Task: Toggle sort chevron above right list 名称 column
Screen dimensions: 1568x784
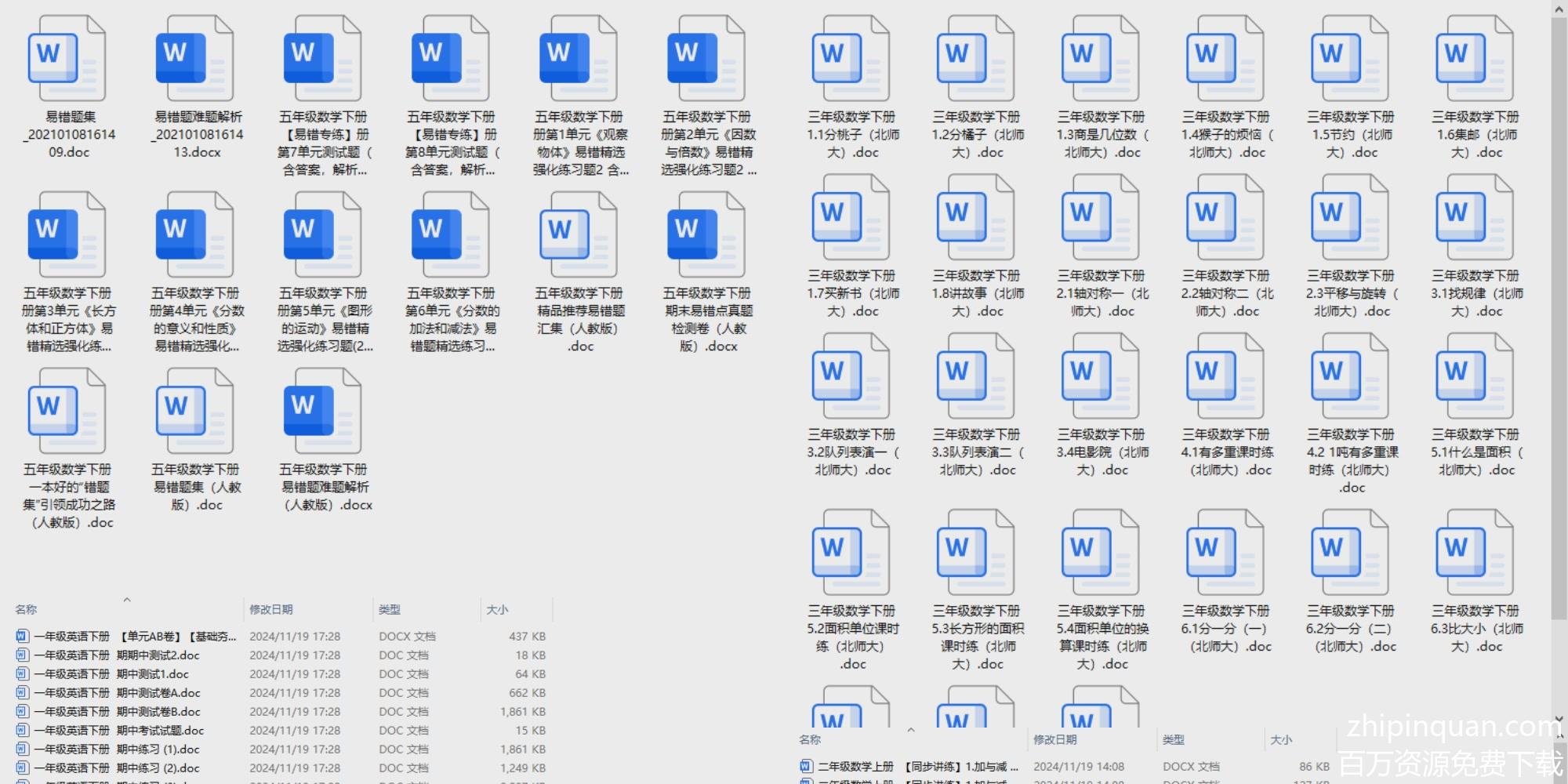Action: click(x=911, y=730)
